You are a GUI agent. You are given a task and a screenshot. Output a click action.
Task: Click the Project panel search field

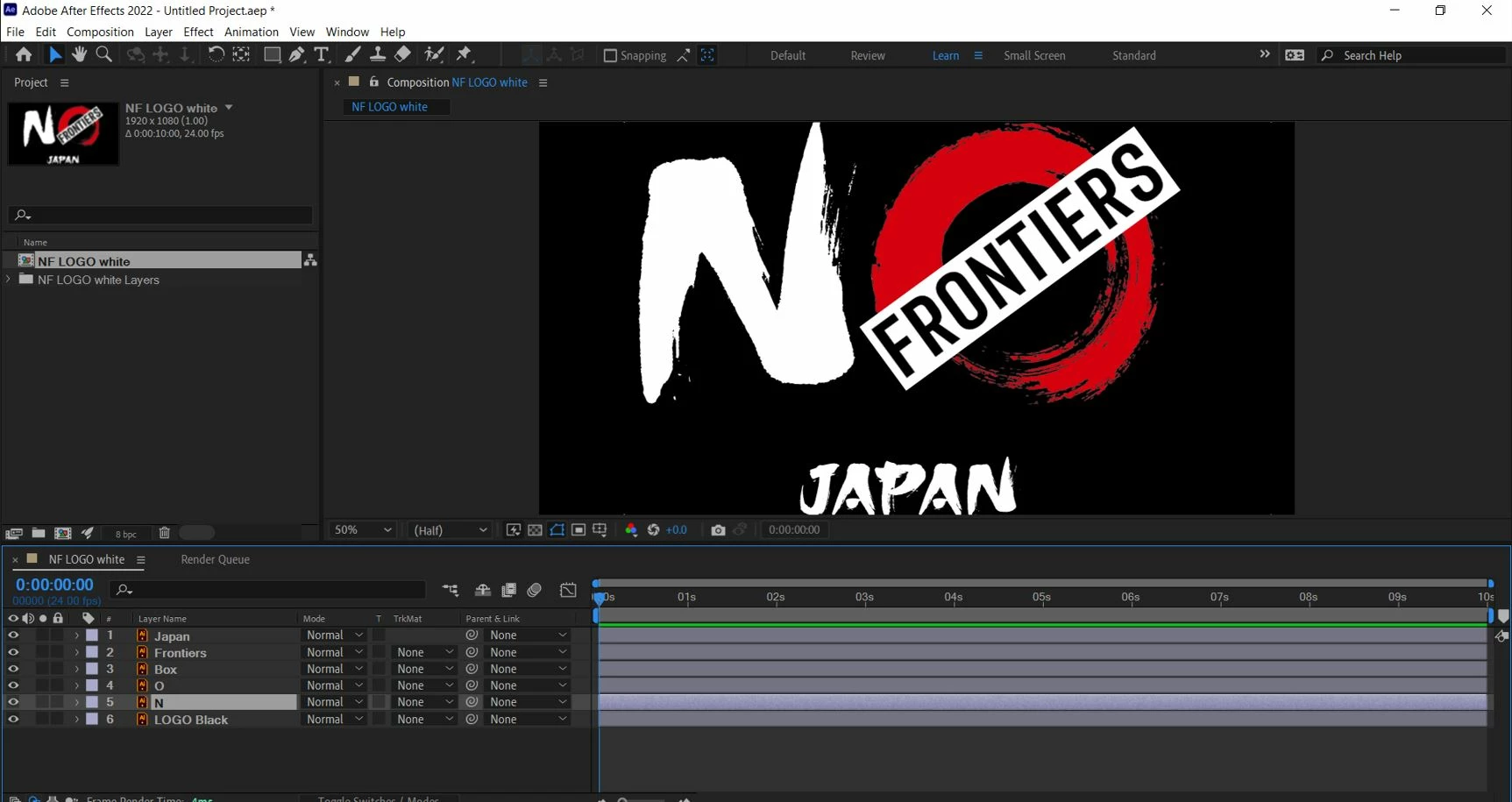pyautogui.click(x=160, y=215)
